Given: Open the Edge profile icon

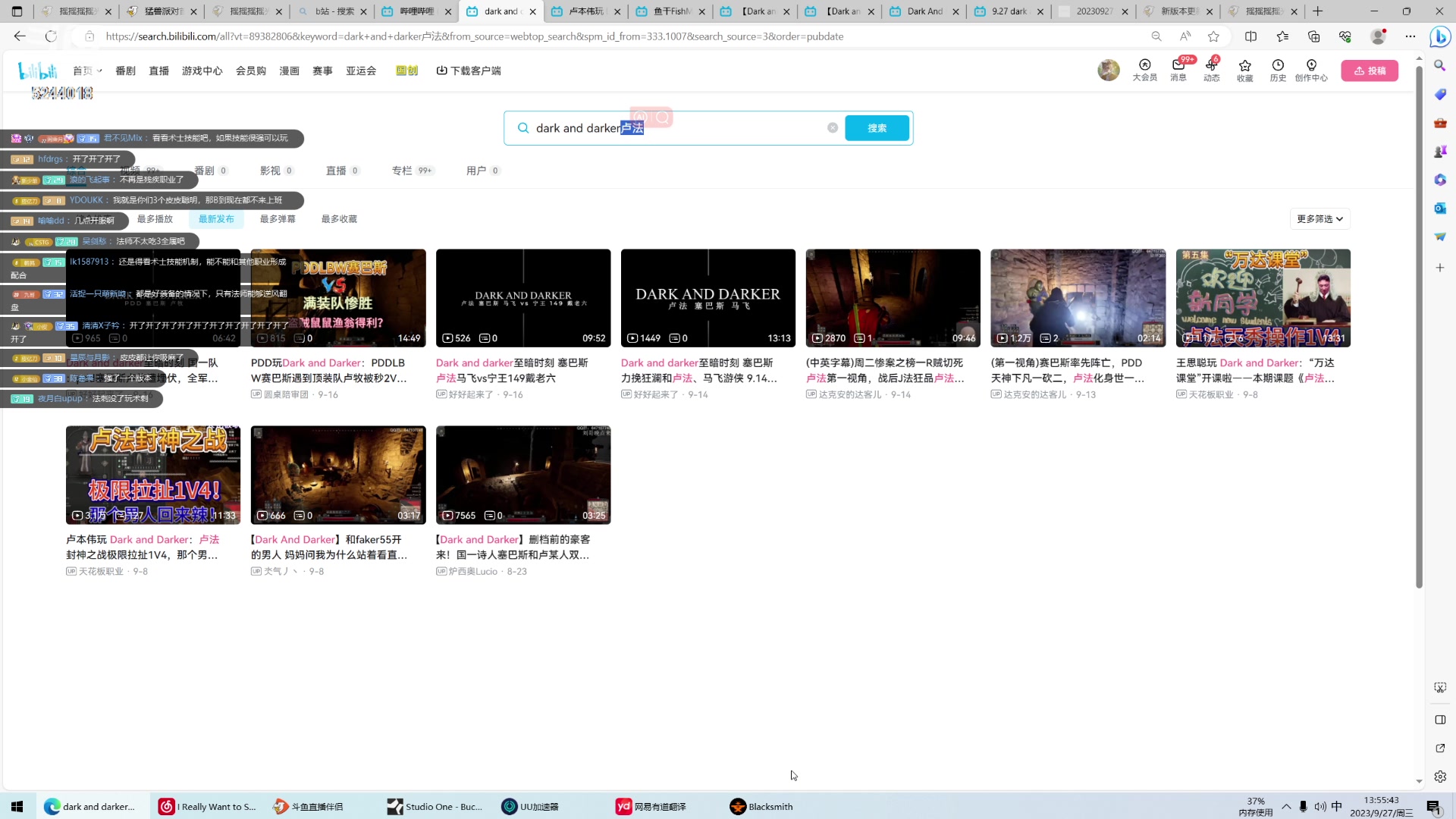Looking at the screenshot, I should [x=1379, y=36].
